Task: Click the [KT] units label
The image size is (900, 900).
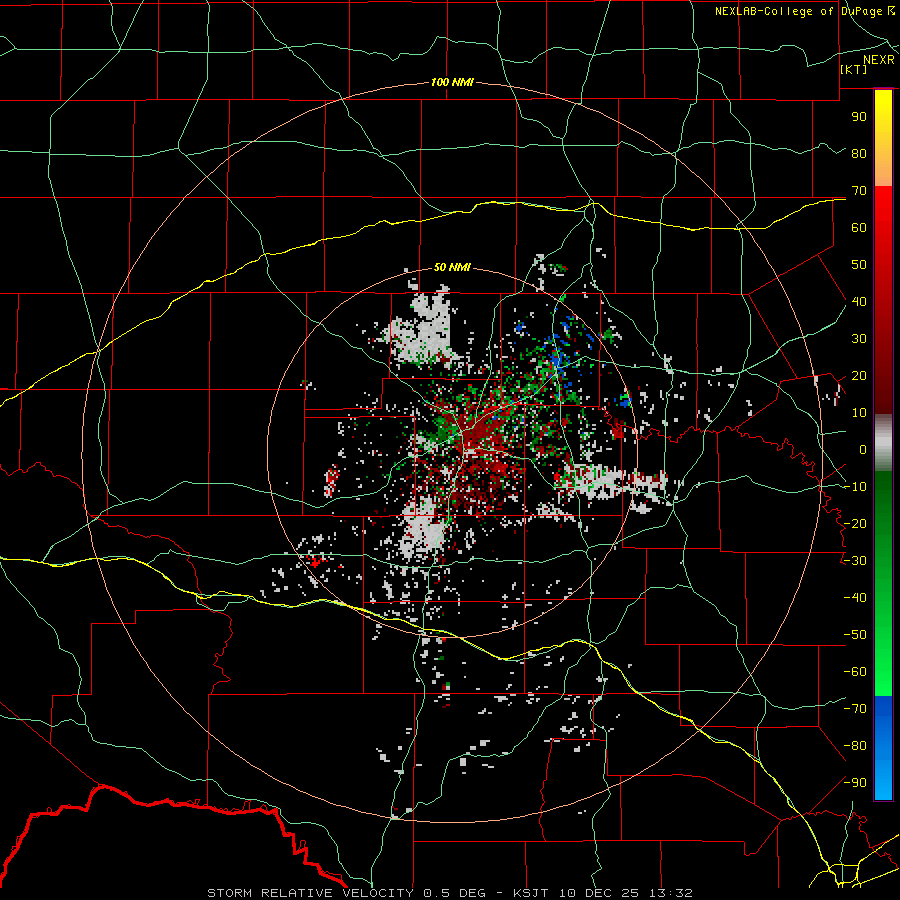Action: (x=853, y=69)
